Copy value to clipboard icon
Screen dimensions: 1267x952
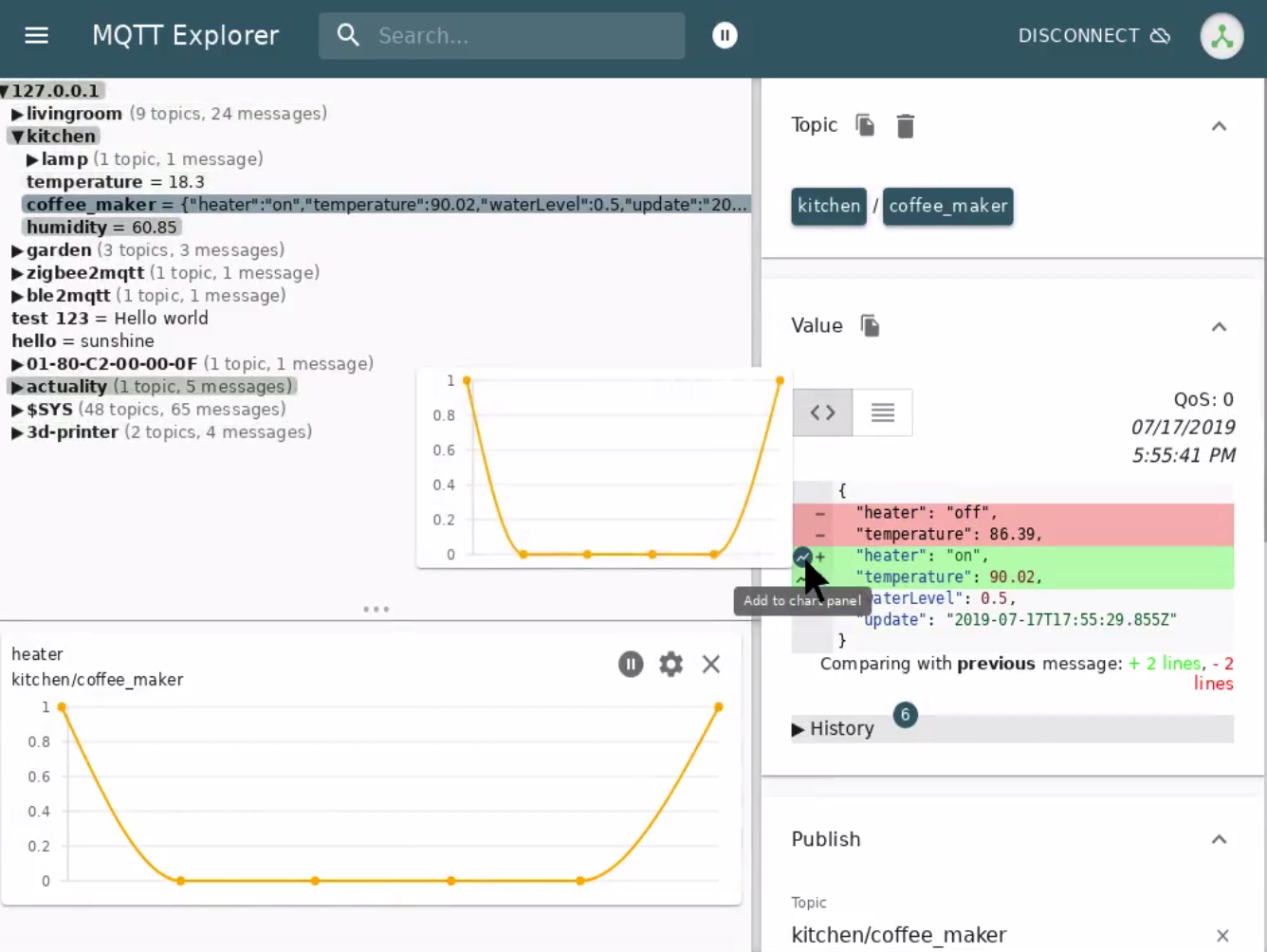click(870, 326)
